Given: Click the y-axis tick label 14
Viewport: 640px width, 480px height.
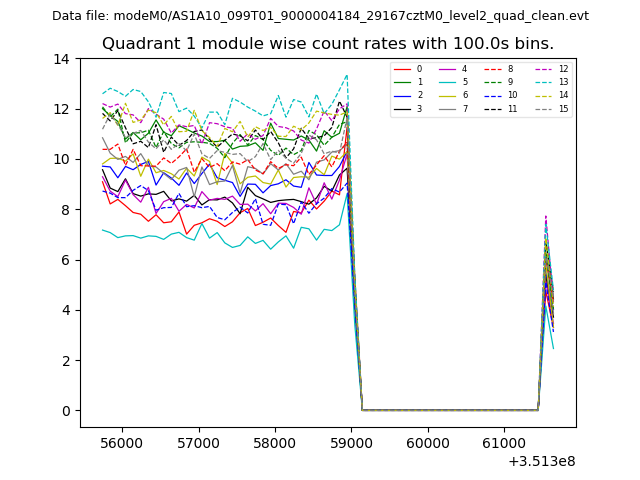Looking at the screenshot, I should 62,59.
